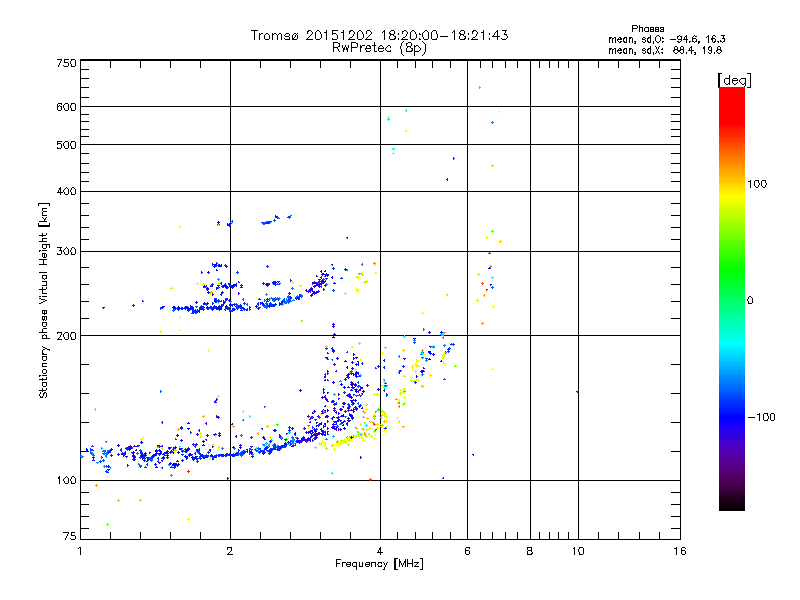Click the cyan data point above 600 km
The width and height of the screenshot is (800, 600).
pyautogui.click(x=479, y=88)
